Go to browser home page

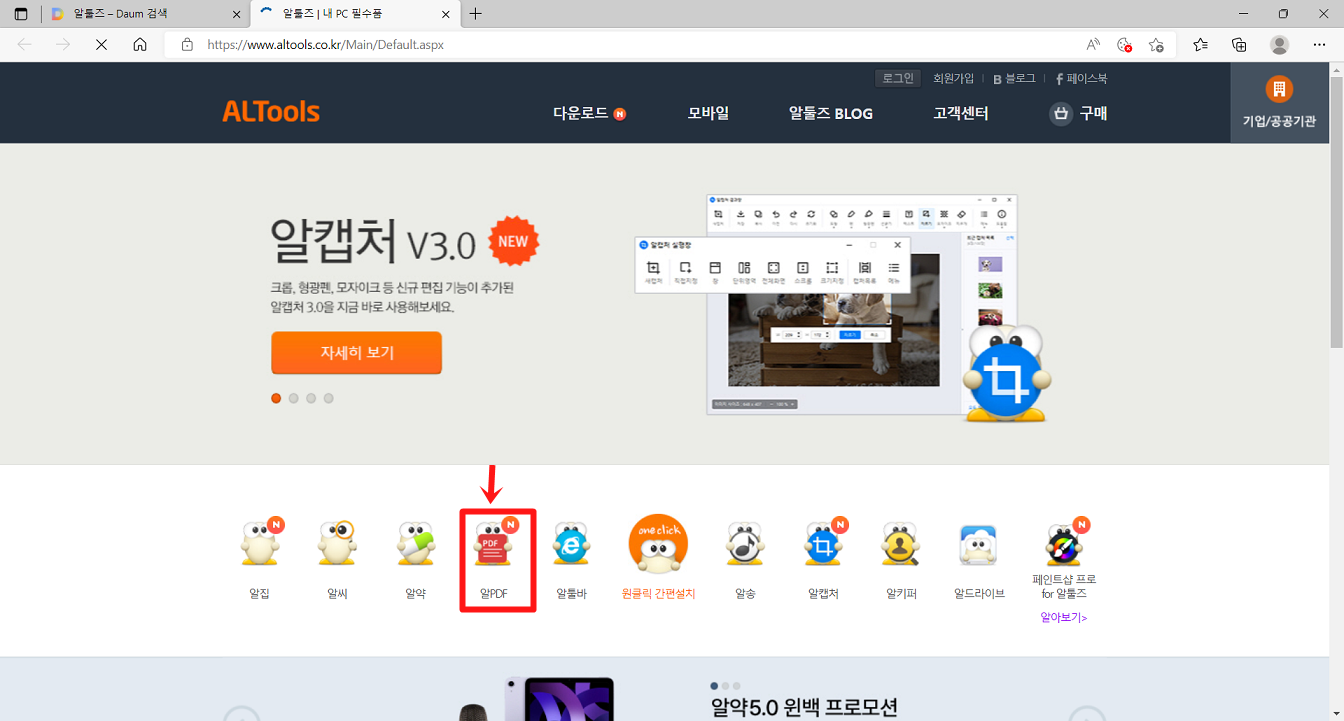(x=140, y=45)
